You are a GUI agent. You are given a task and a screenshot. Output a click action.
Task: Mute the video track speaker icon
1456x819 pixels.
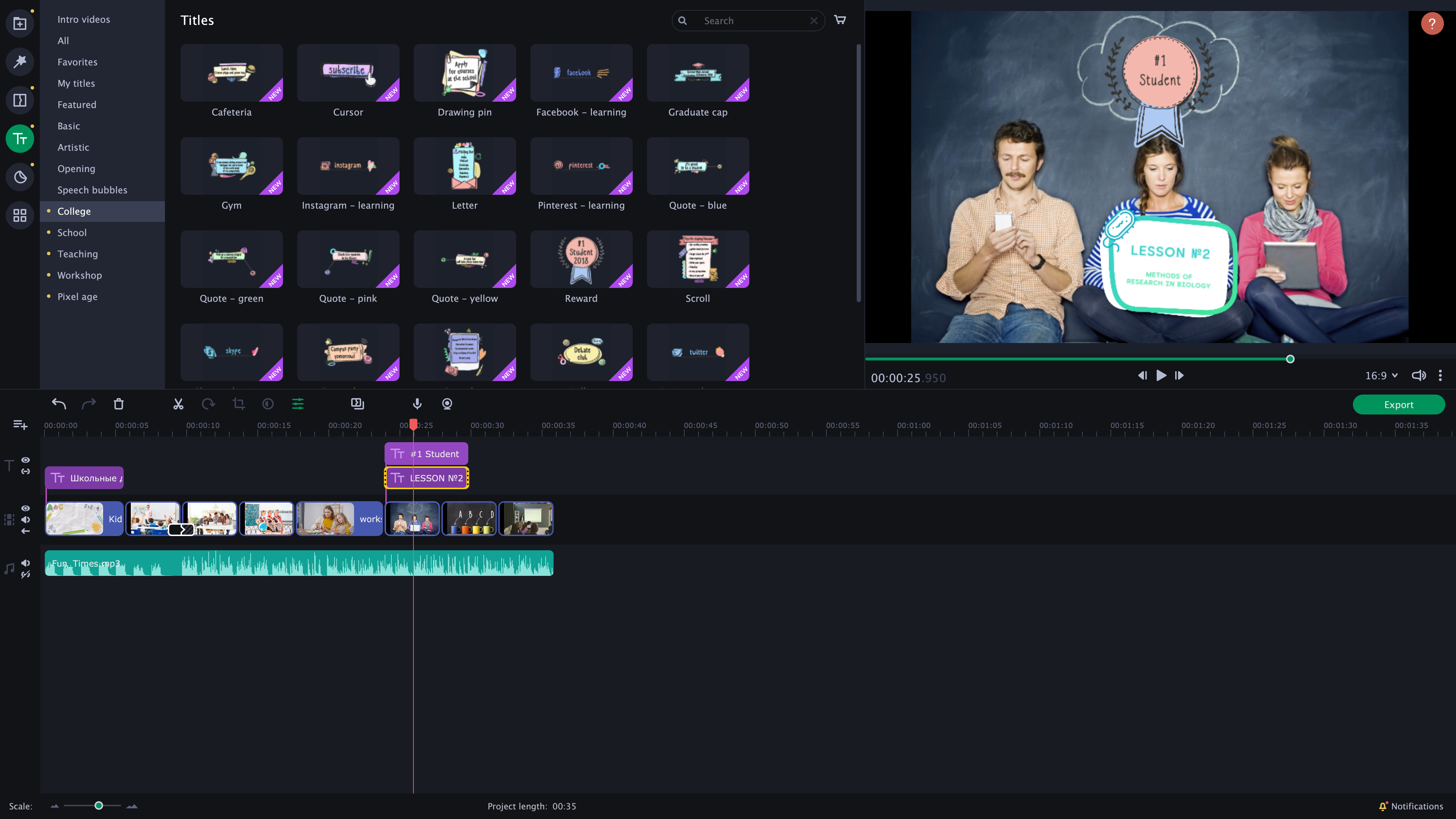tap(26, 519)
